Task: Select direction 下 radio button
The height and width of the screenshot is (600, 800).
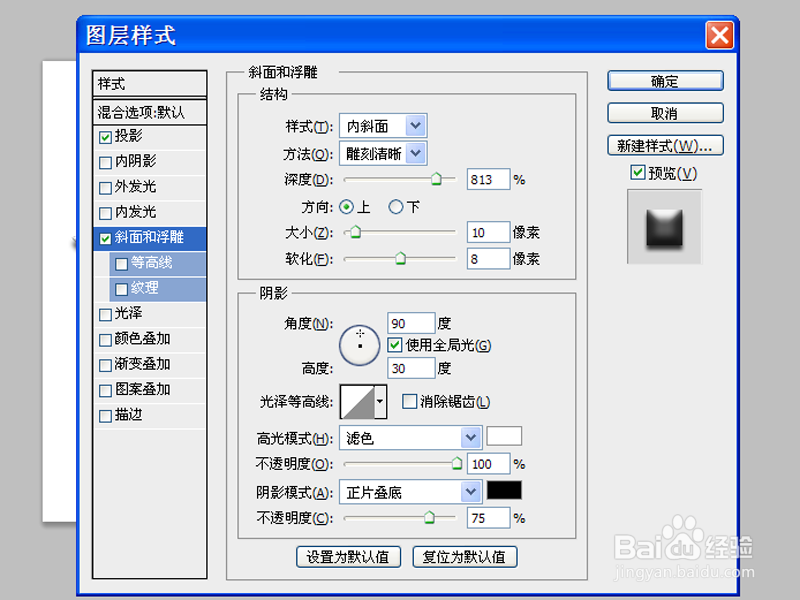Action: coord(395,207)
